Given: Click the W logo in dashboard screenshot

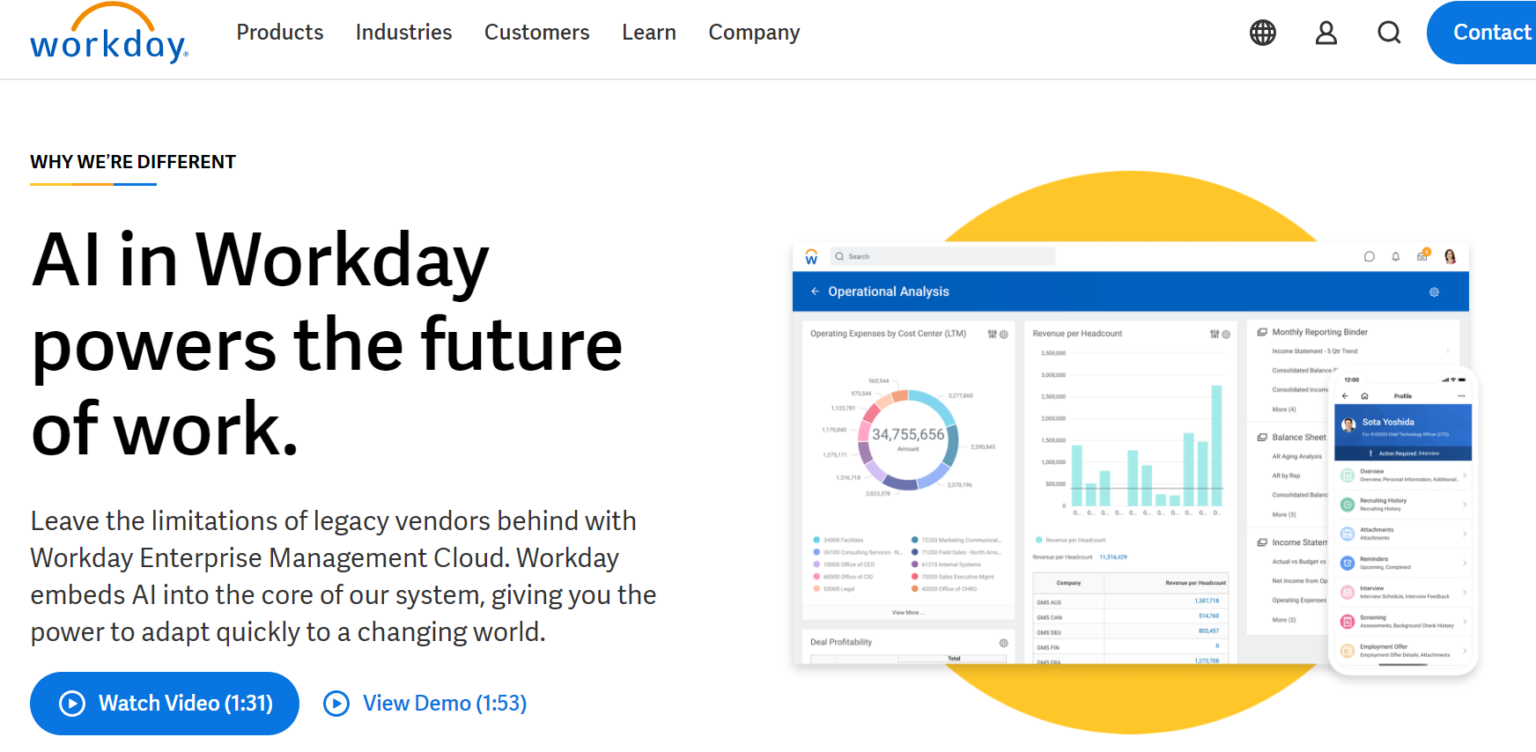Looking at the screenshot, I should pos(811,257).
